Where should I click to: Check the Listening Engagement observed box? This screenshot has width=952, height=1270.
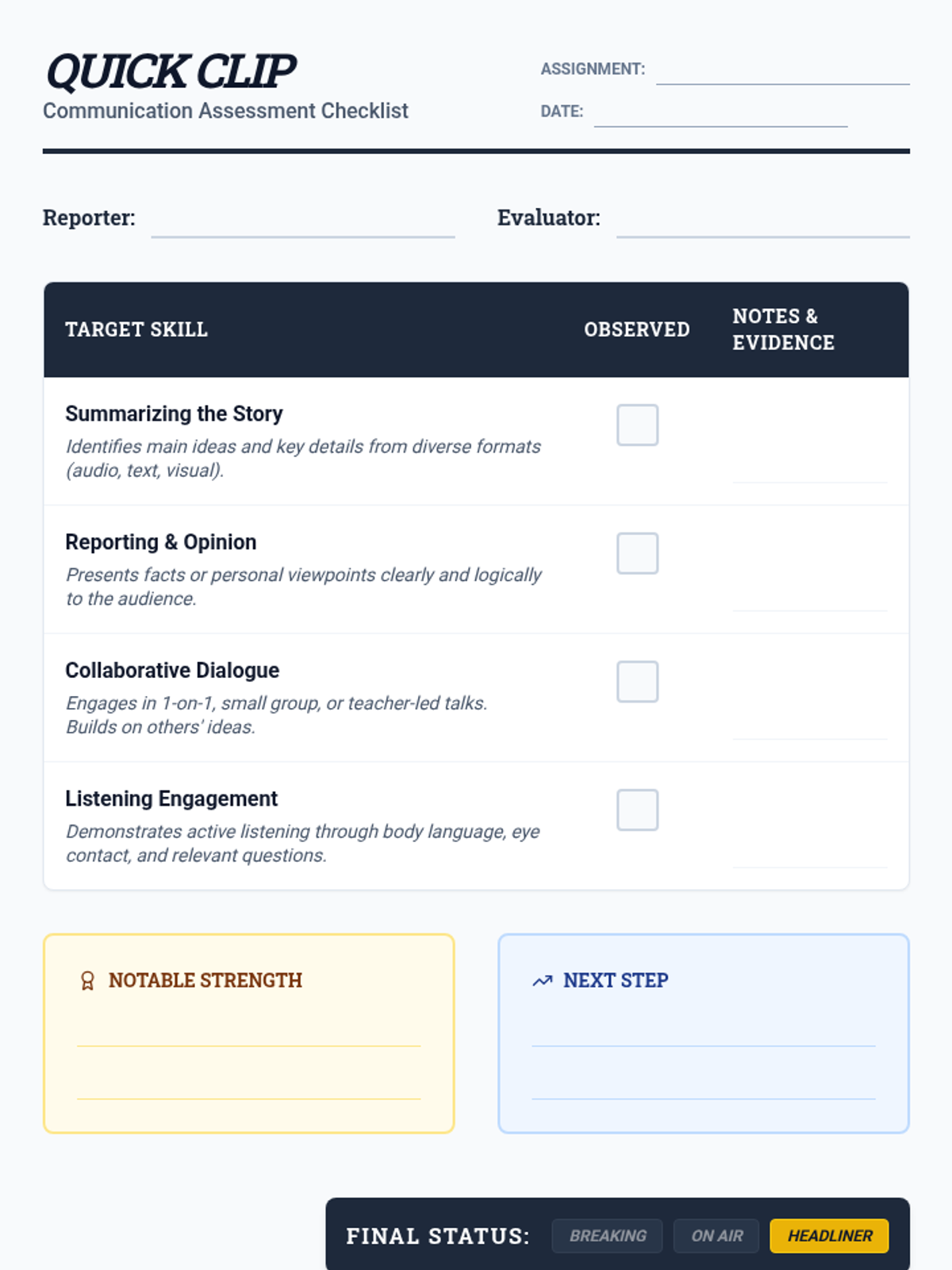tap(637, 810)
